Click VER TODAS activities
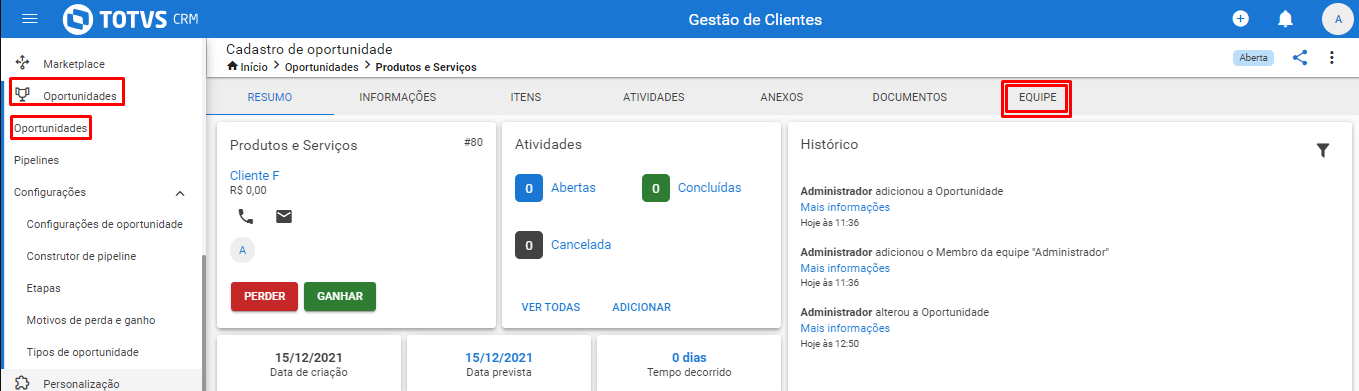 click(x=551, y=307)
